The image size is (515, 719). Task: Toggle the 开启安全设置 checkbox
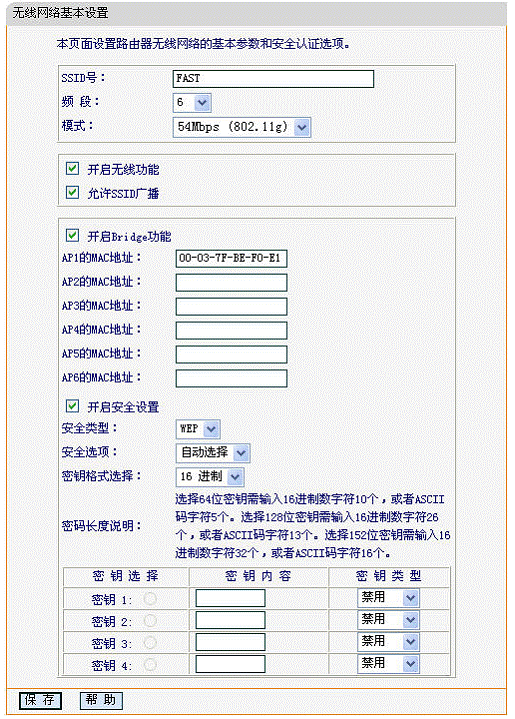click(72, 406)
